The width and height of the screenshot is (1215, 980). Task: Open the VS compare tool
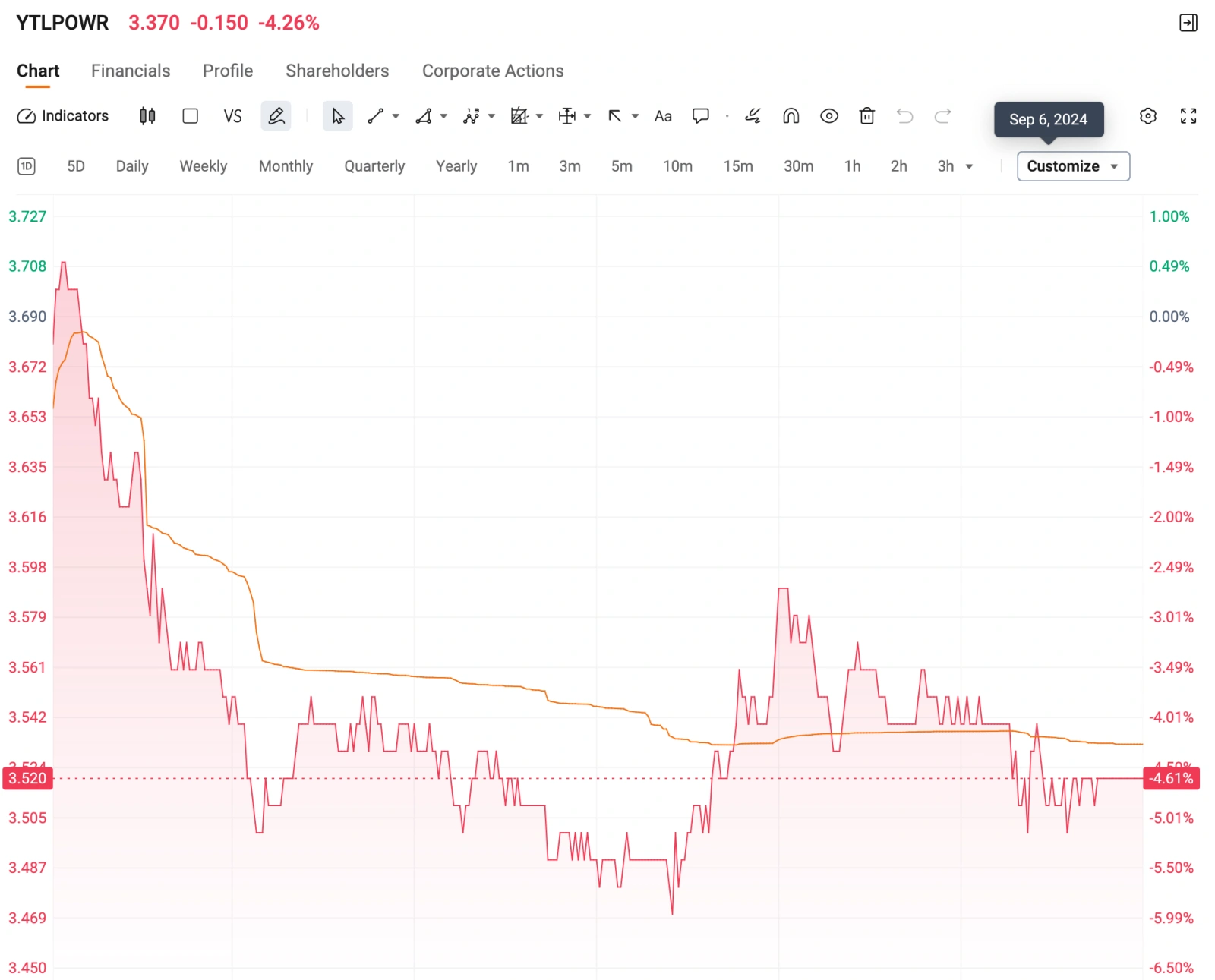(232, 116)
